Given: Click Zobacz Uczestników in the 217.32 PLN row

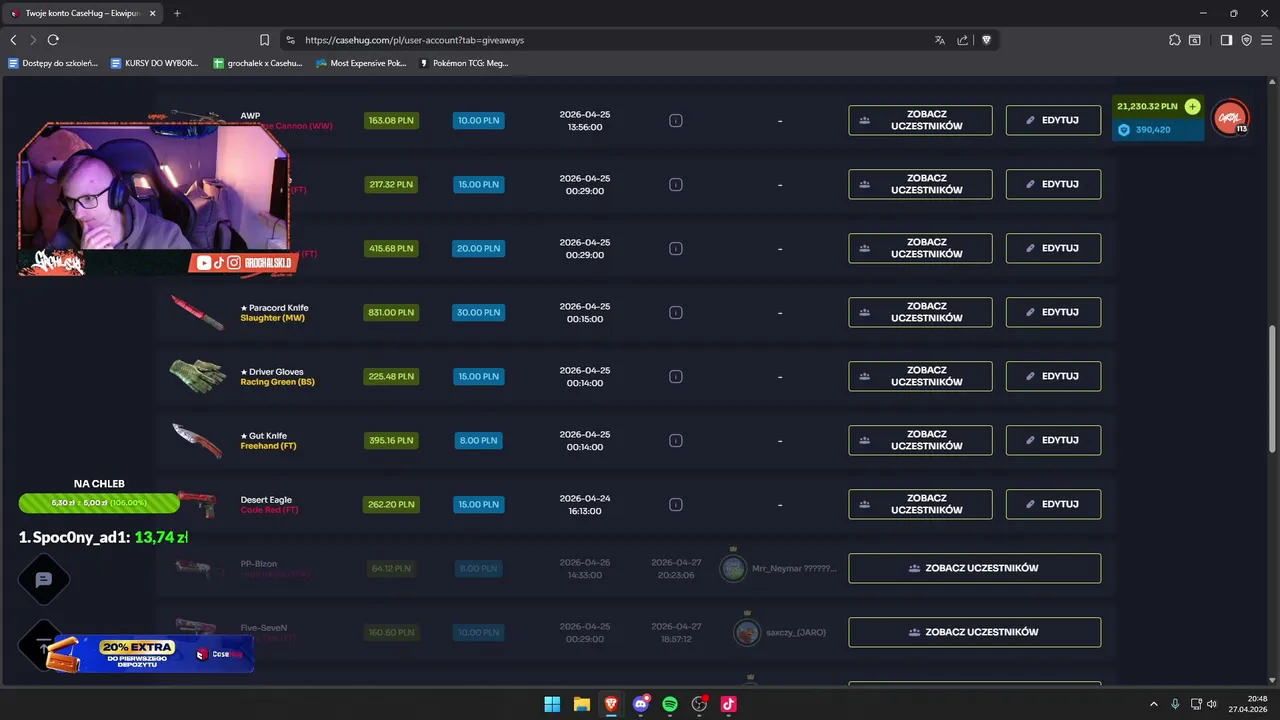Looking at the screenshot, I should tap(920, 184).
